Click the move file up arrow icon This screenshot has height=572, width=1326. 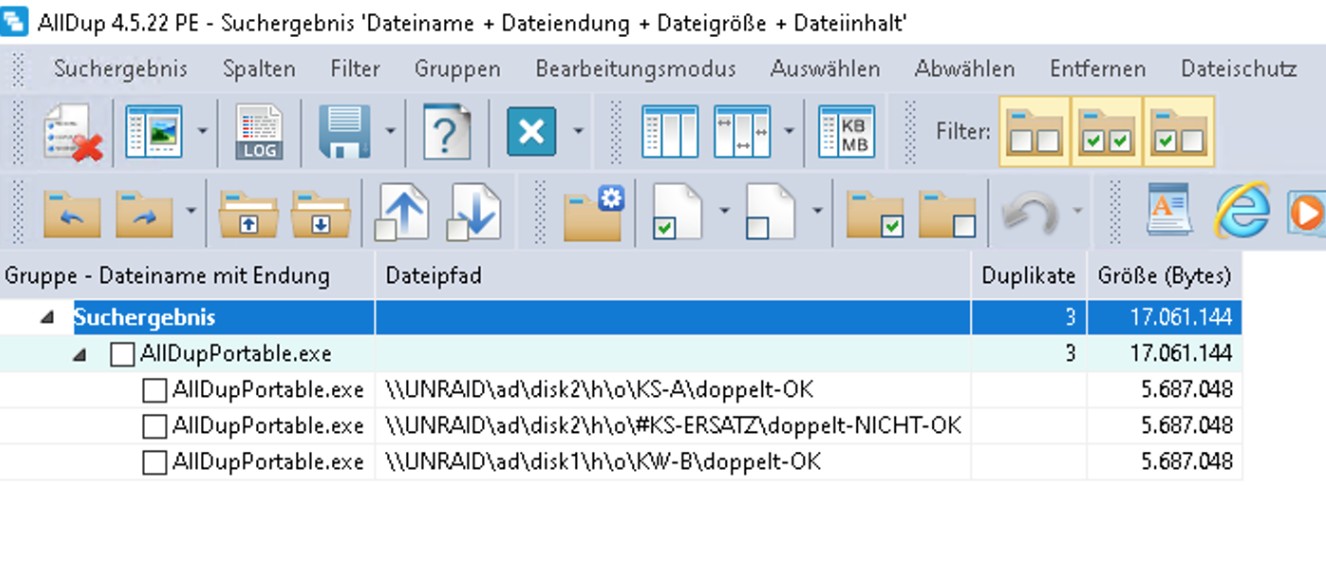coord(402,213)
